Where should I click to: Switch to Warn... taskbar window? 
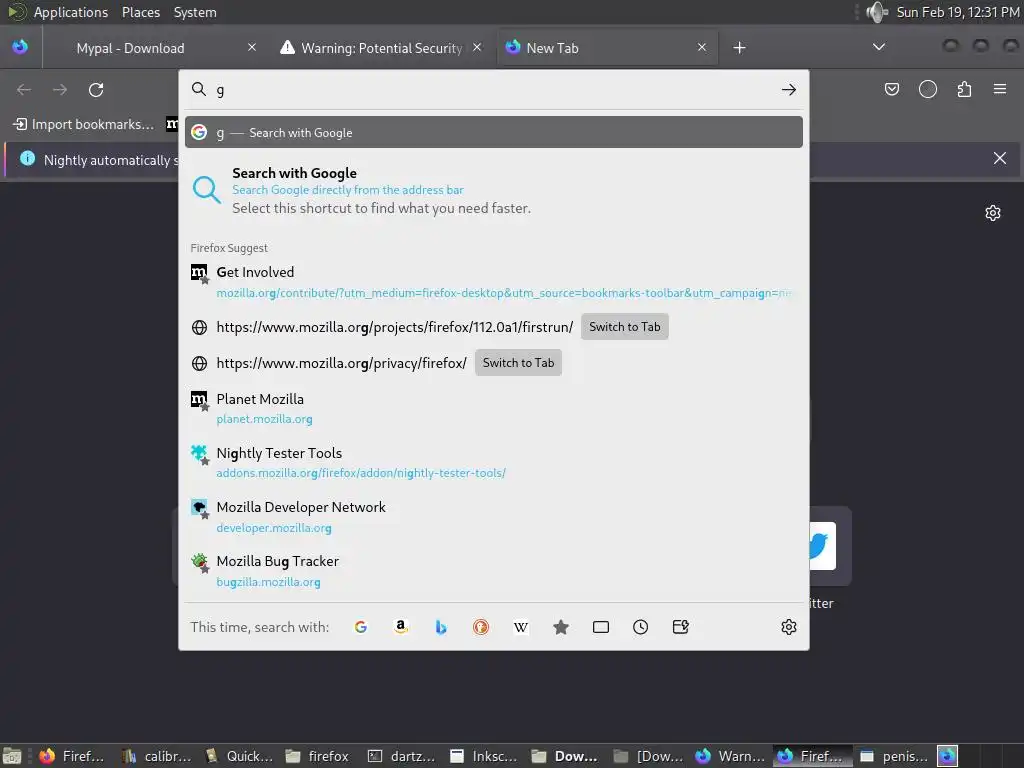click(x=730, y=756)
